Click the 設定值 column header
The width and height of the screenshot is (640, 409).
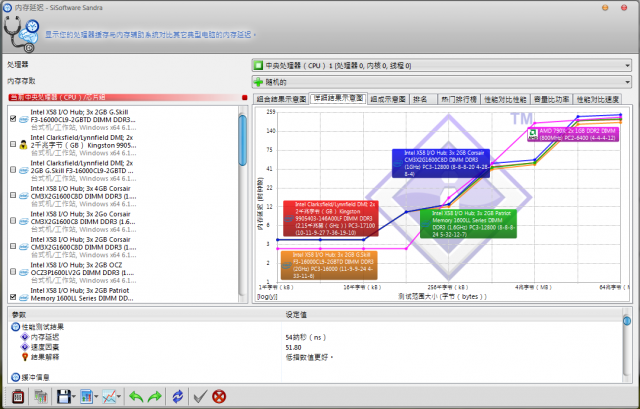click(x=296, y=315)
